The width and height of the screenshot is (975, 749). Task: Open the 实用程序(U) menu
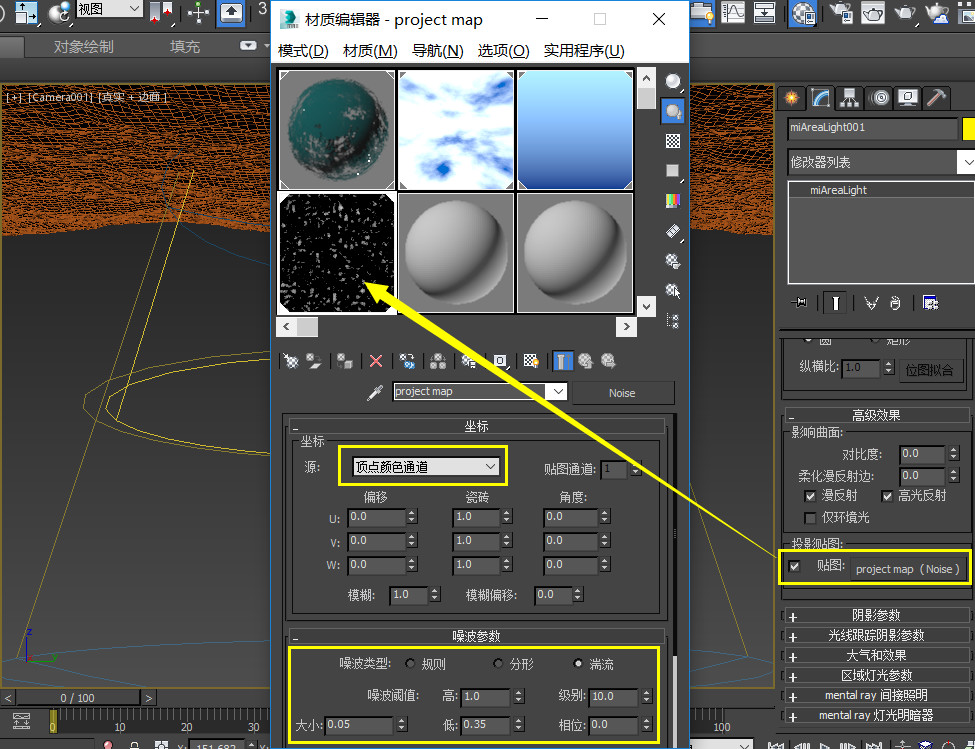click(x=584, y=50)
